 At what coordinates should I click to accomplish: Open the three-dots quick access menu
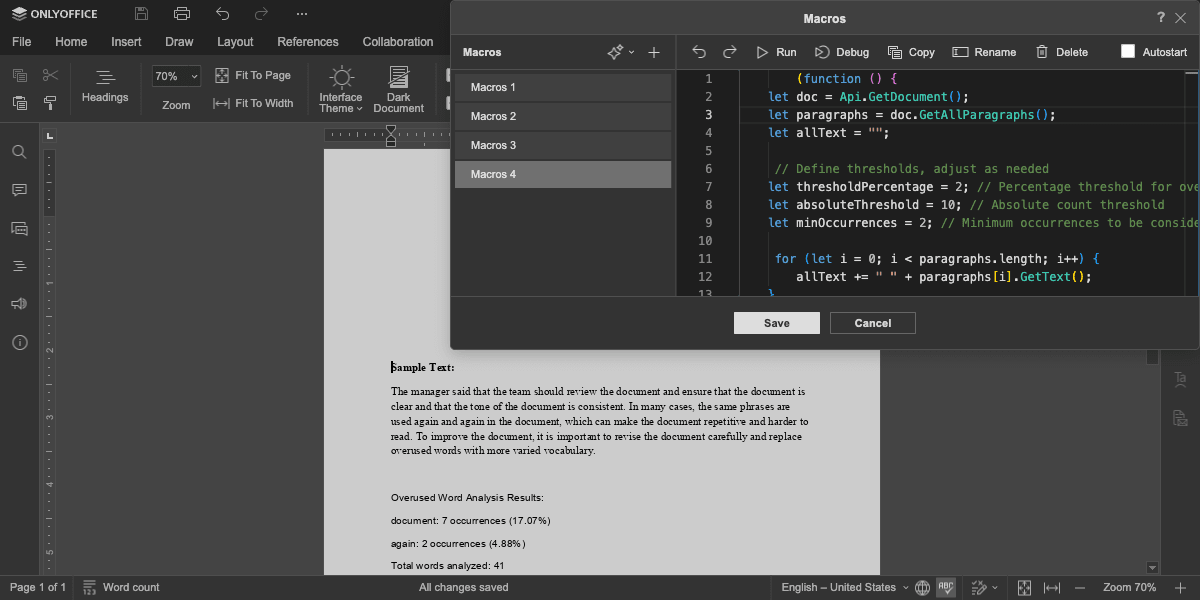click(302, 14)
